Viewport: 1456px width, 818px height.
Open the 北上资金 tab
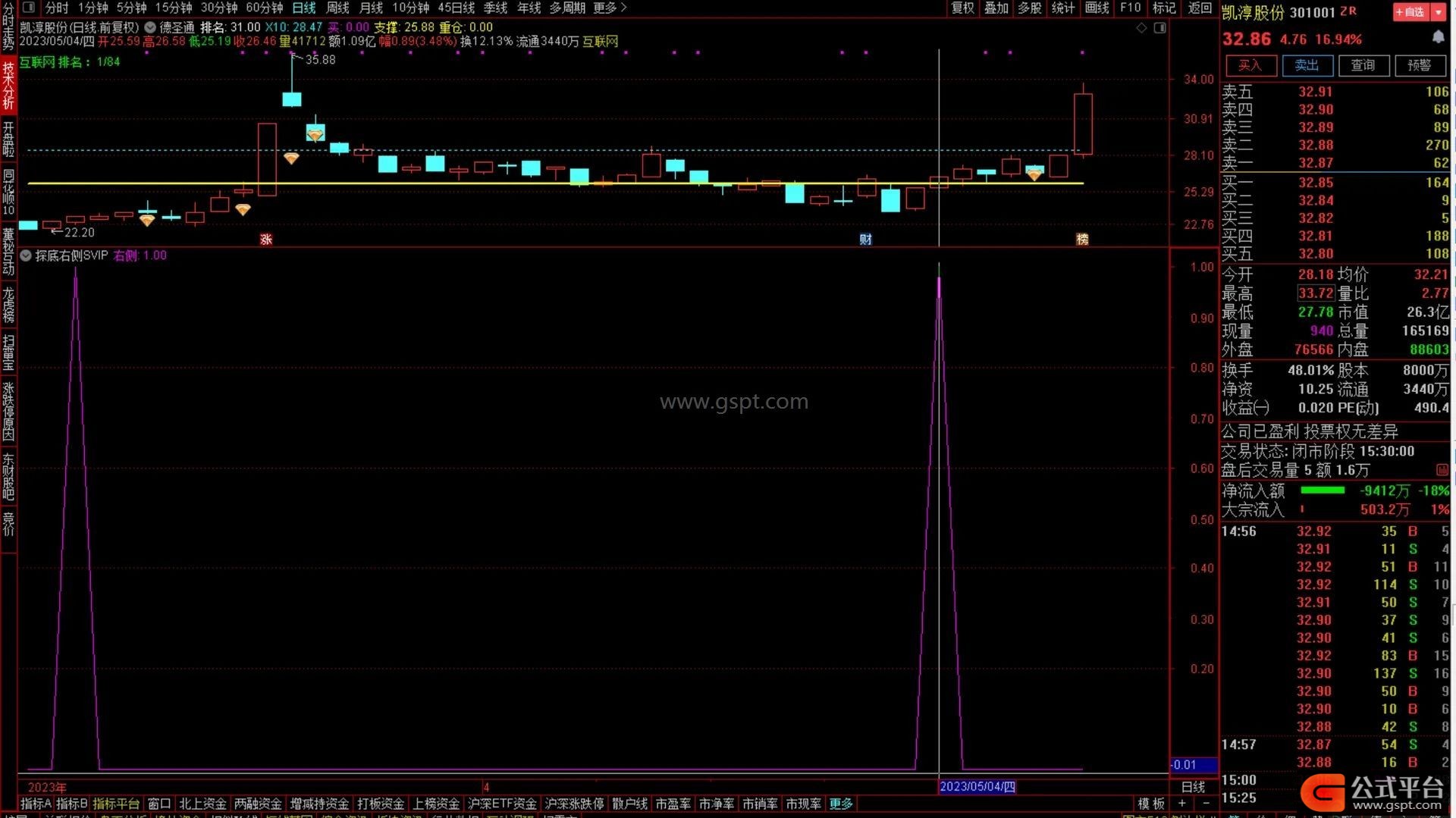tap(202, 804)
